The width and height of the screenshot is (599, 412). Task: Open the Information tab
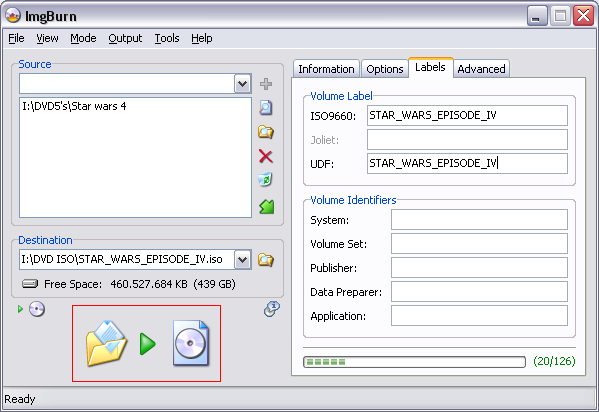(326, 69)
